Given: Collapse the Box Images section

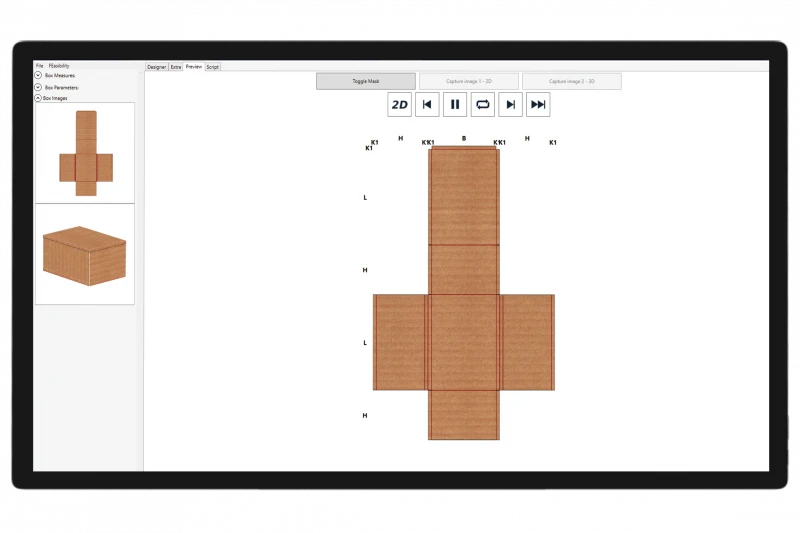Looking at the screenshot, I should (x=39, y=98).
